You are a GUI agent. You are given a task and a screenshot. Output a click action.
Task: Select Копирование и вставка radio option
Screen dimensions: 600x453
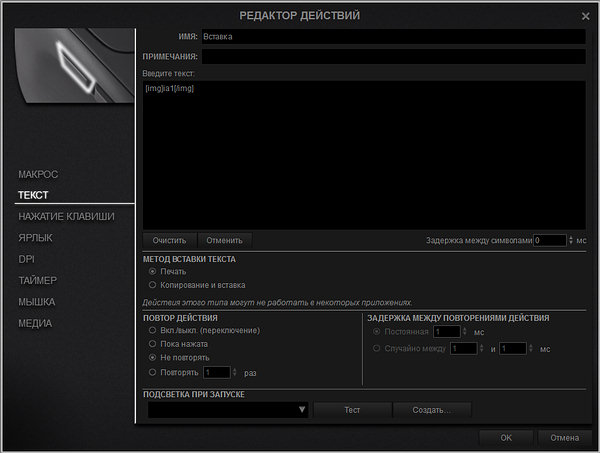coord(152,285)
